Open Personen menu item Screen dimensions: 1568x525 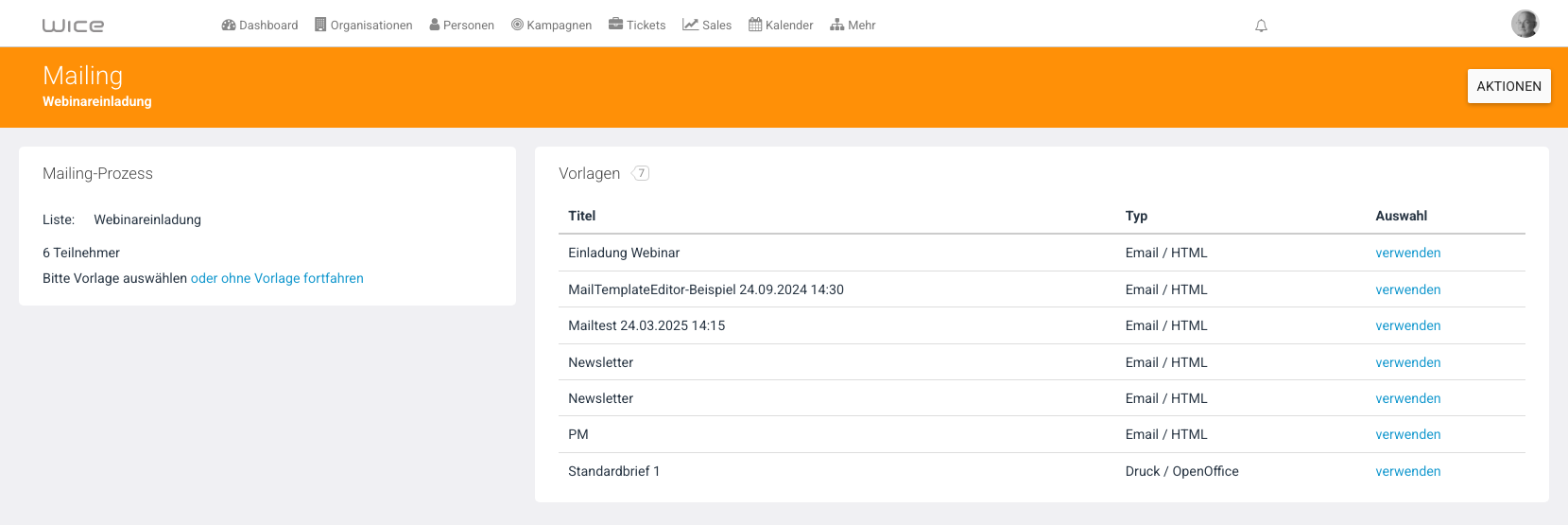[462, 26]
